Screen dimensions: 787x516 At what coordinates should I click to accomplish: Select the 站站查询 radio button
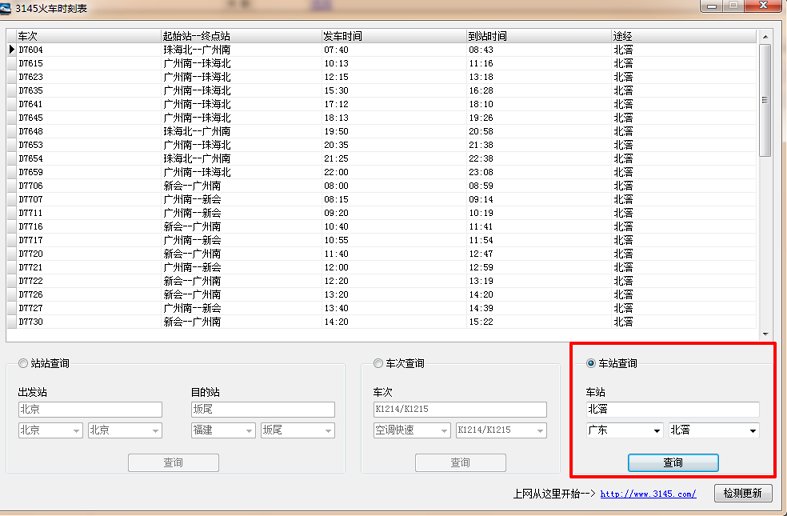(23, 363)
